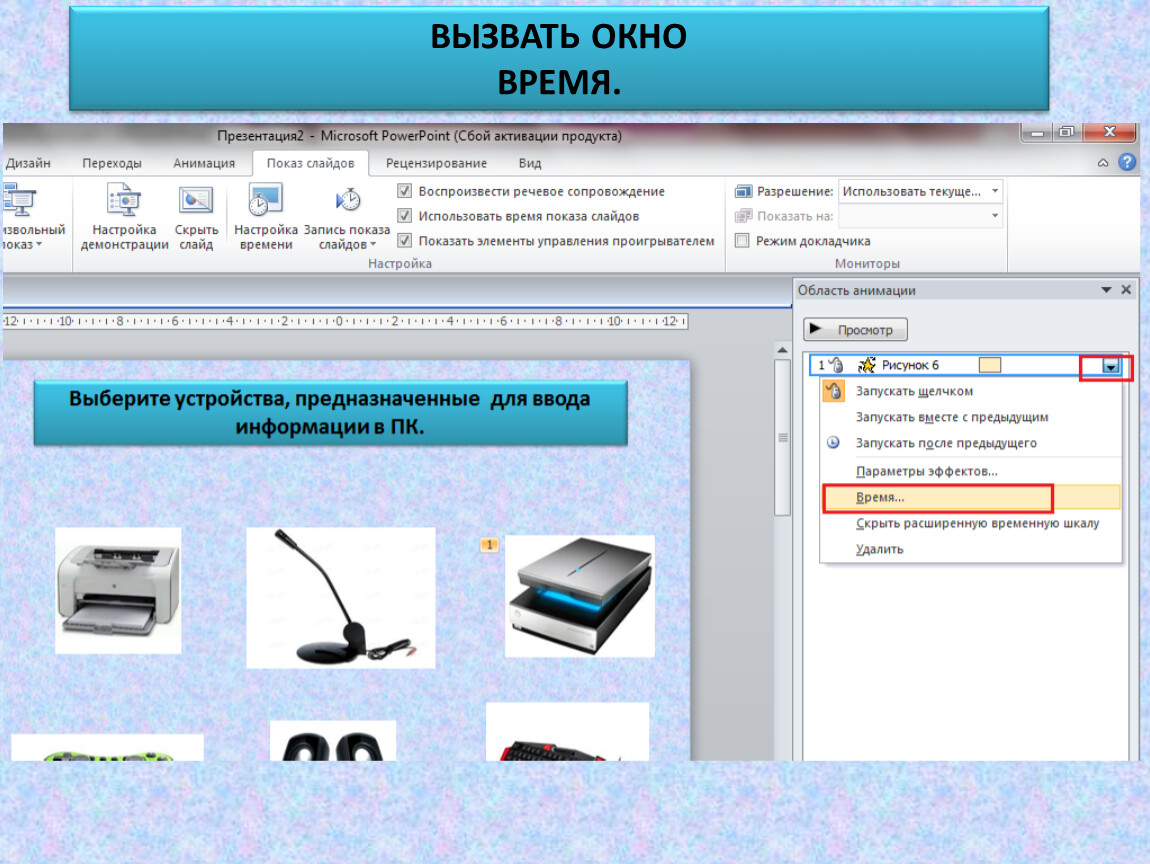Open Настройка времени rehearsal timing tool
The image size is (1150, 864).
coord(265,201)
